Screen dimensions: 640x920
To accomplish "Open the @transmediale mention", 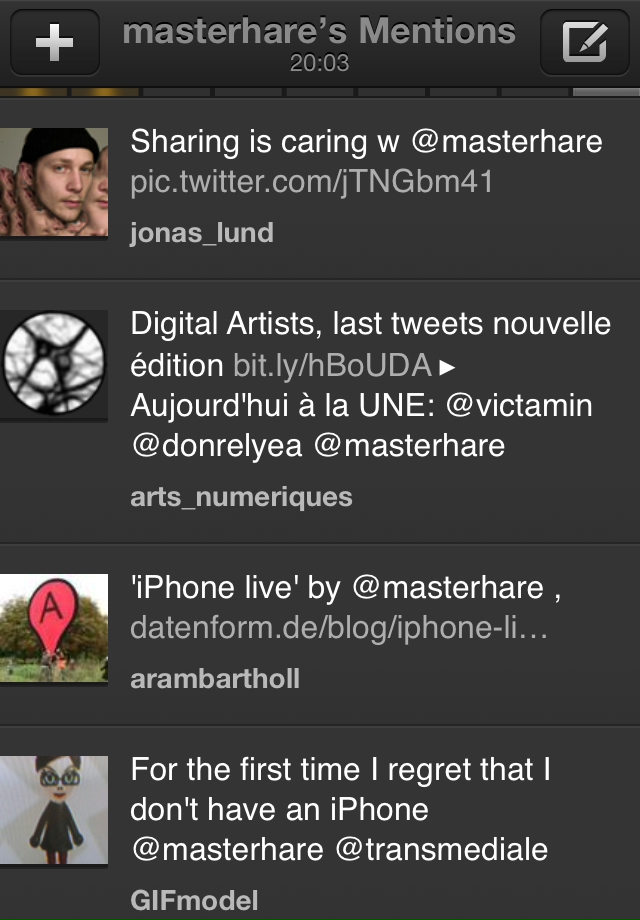I will 441,850.
